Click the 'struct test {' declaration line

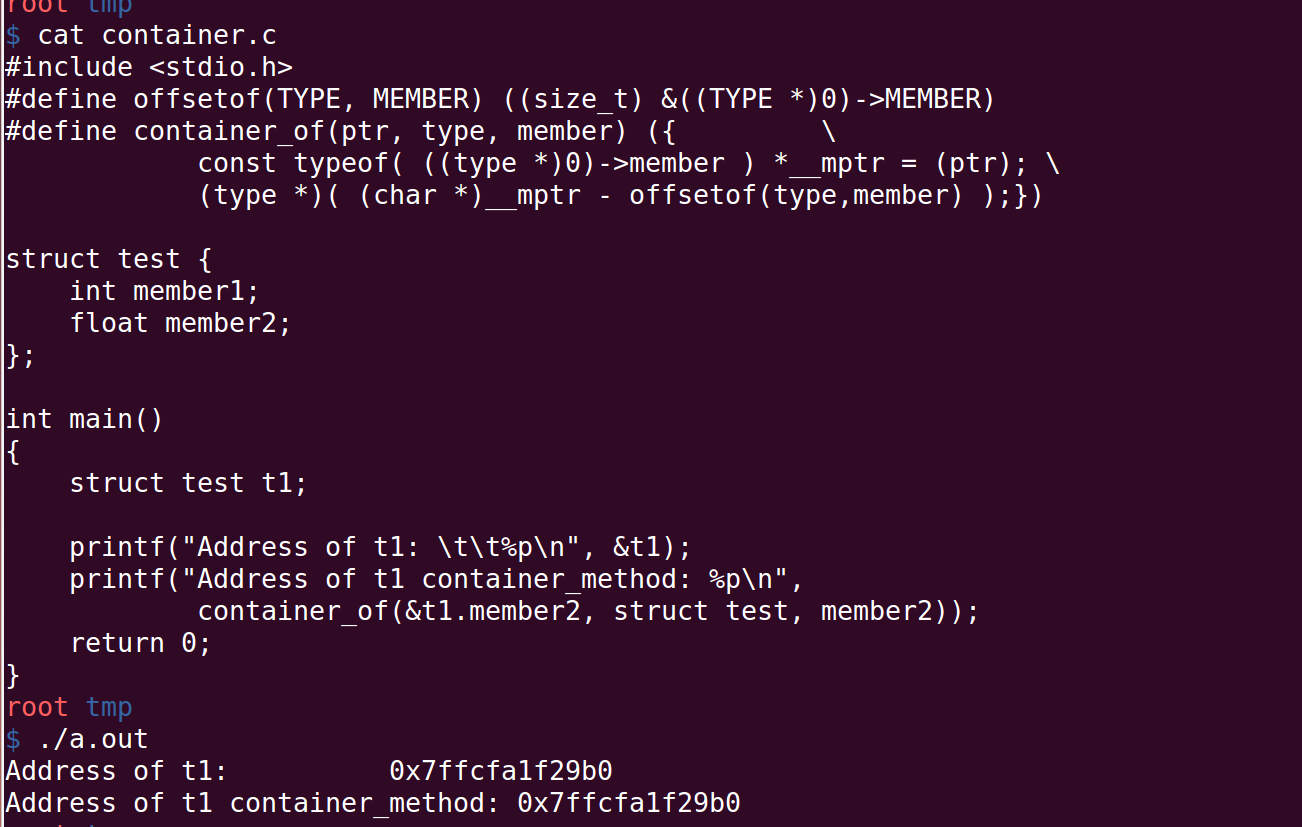(109, 259)
